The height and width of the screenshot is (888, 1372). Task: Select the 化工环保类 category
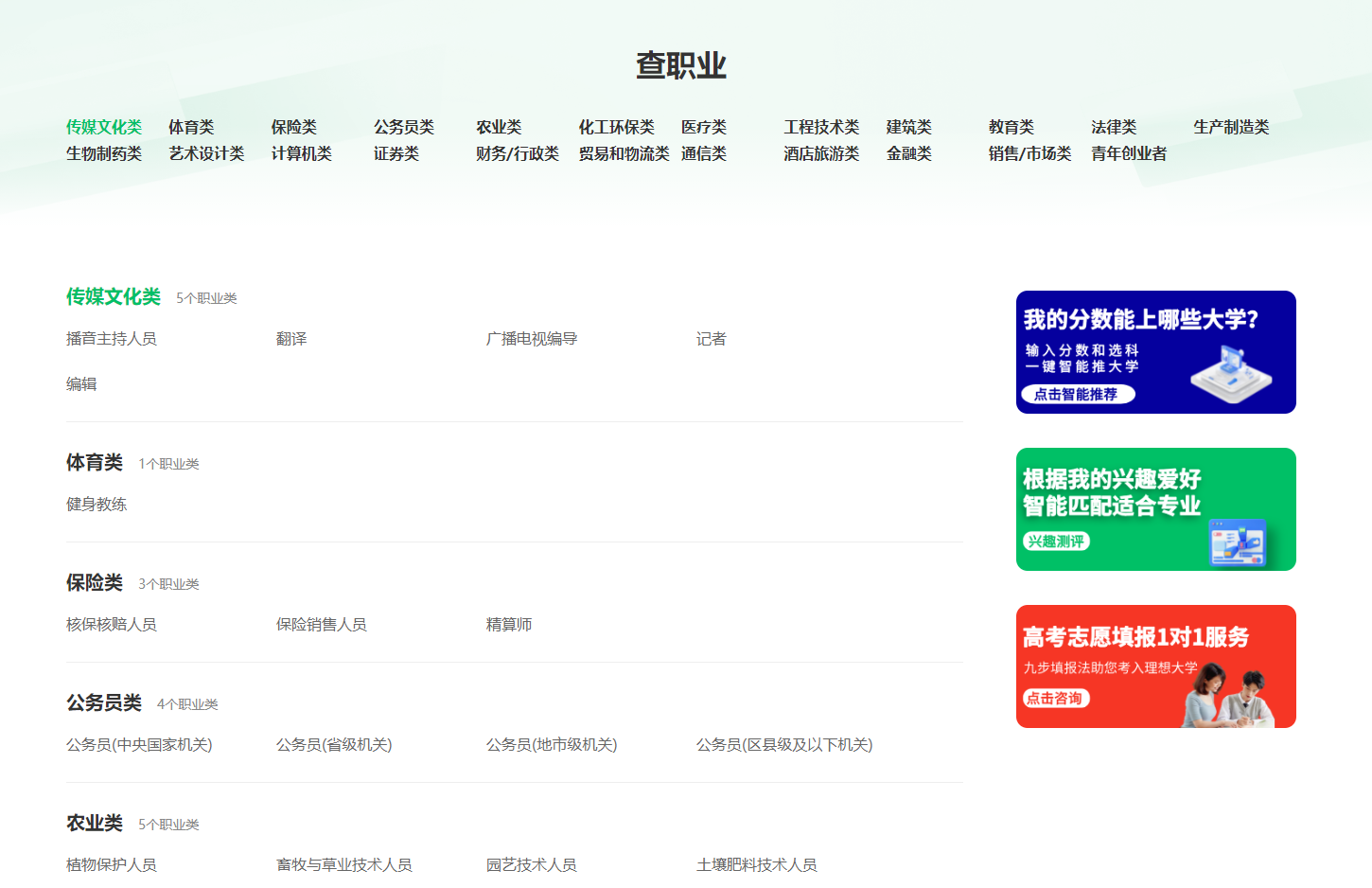pos(617,127)
